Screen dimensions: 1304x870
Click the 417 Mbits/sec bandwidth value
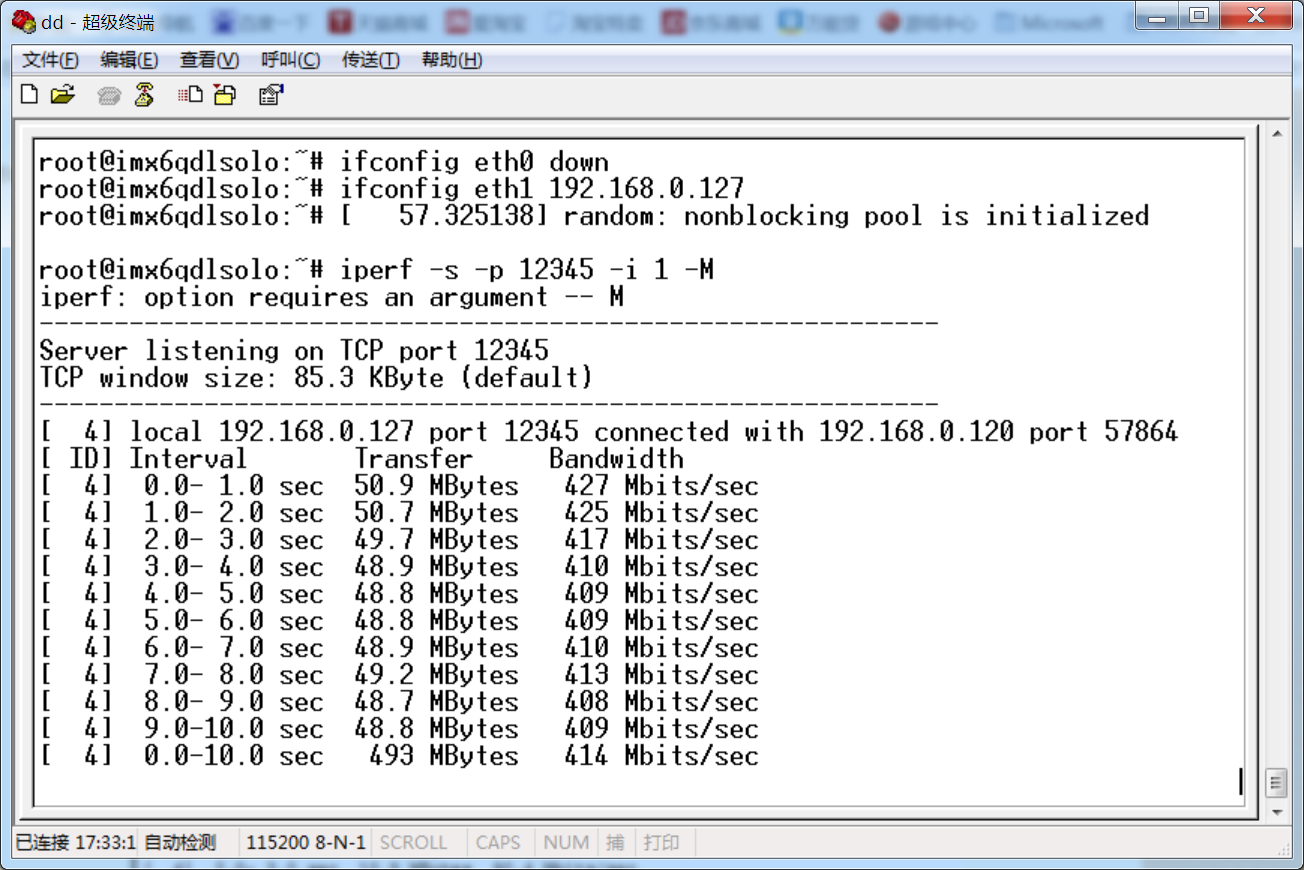pyautogui.click(x=661, y=540)
